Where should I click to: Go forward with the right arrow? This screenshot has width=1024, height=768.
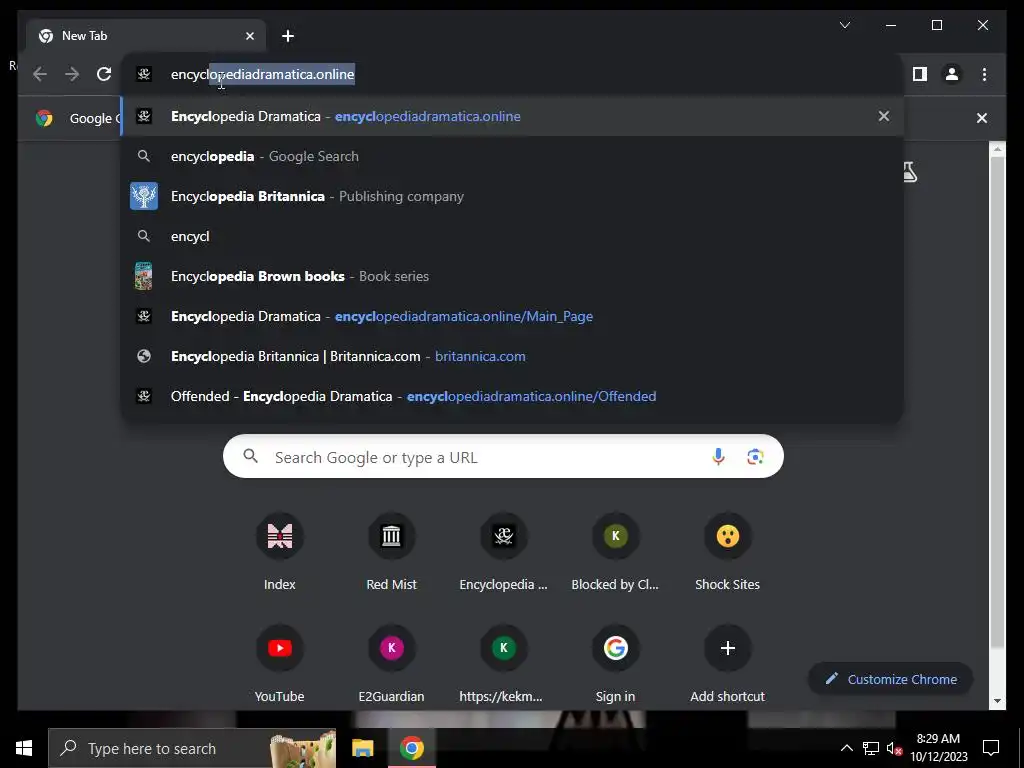pos(72,74)
